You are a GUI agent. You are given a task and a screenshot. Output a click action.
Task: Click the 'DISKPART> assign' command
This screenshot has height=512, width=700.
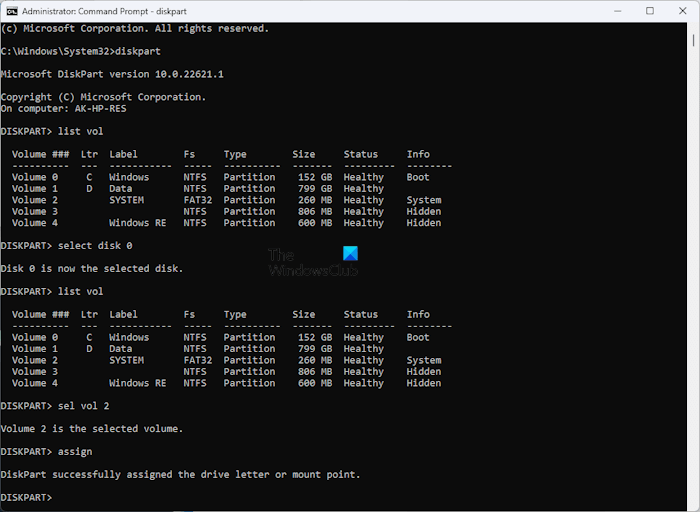pyautogui.click(x=46, y=452)
